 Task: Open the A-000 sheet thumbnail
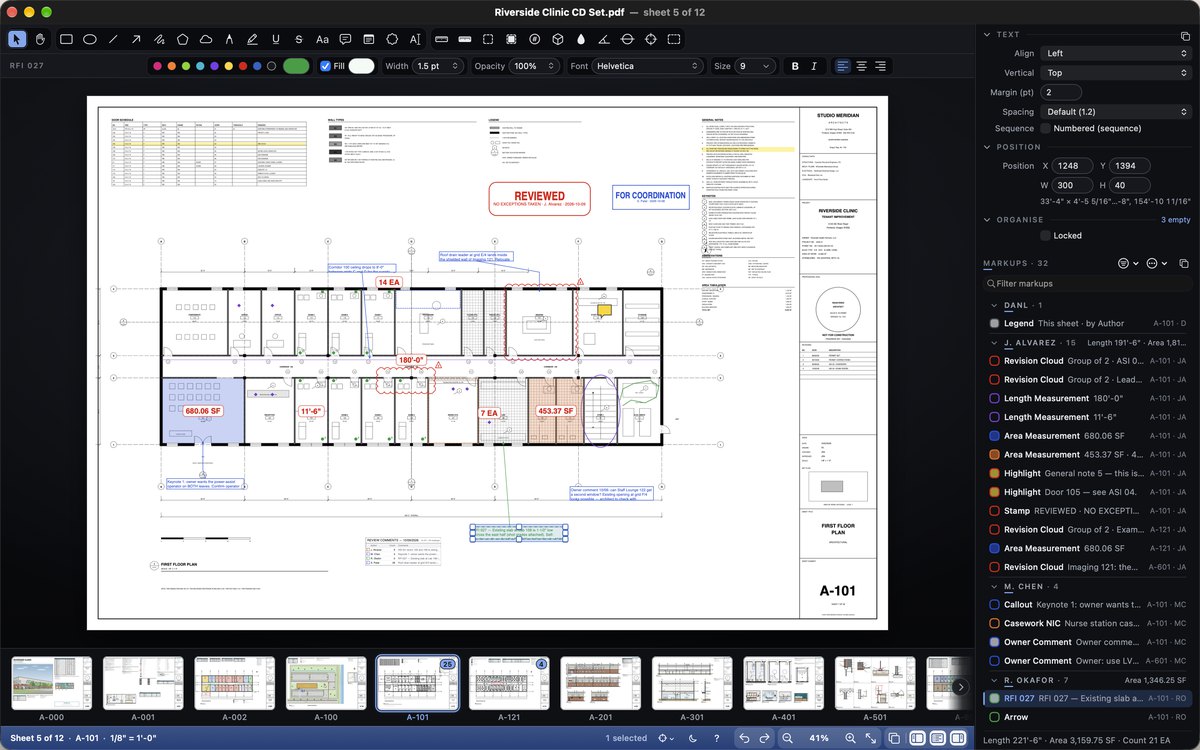coord(50,684)
